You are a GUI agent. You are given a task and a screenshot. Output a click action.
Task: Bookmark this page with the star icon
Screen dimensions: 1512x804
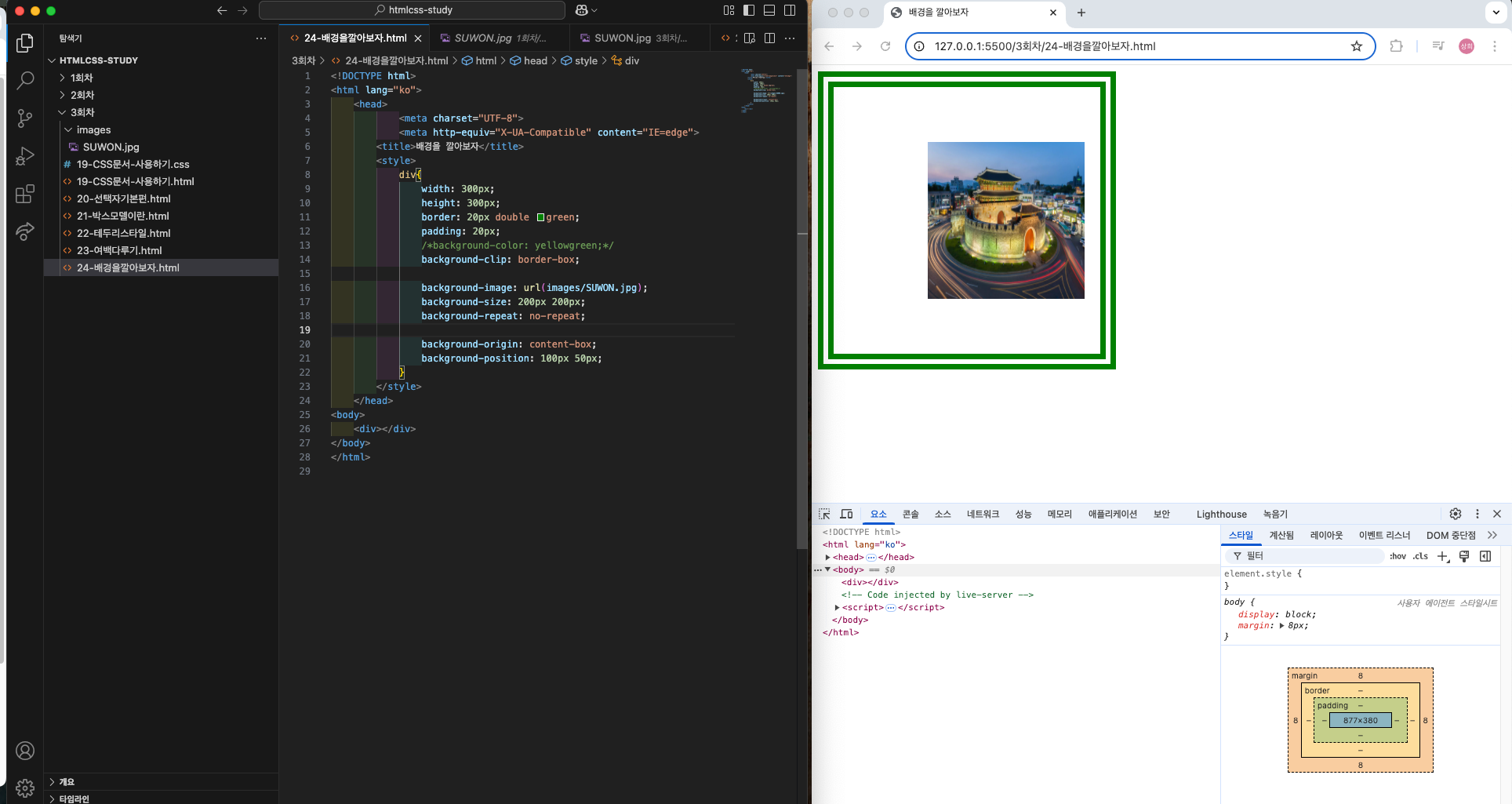pos(1357,46)
